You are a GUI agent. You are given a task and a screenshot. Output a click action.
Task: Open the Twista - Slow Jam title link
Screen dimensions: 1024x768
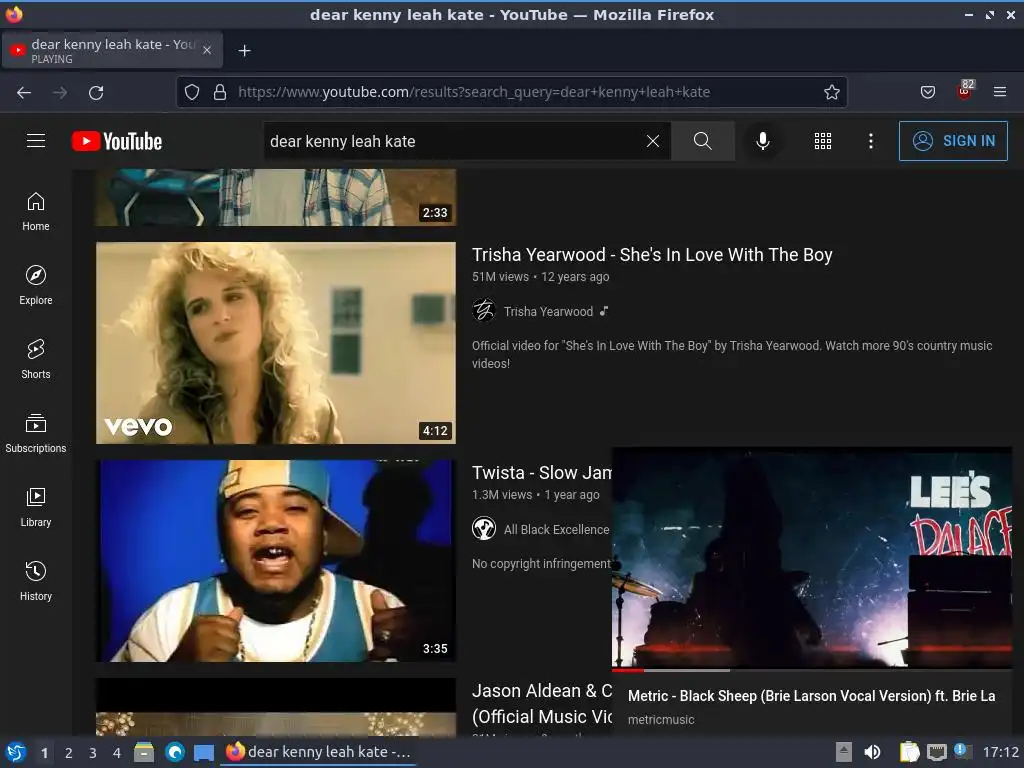[x=541, y=472]
